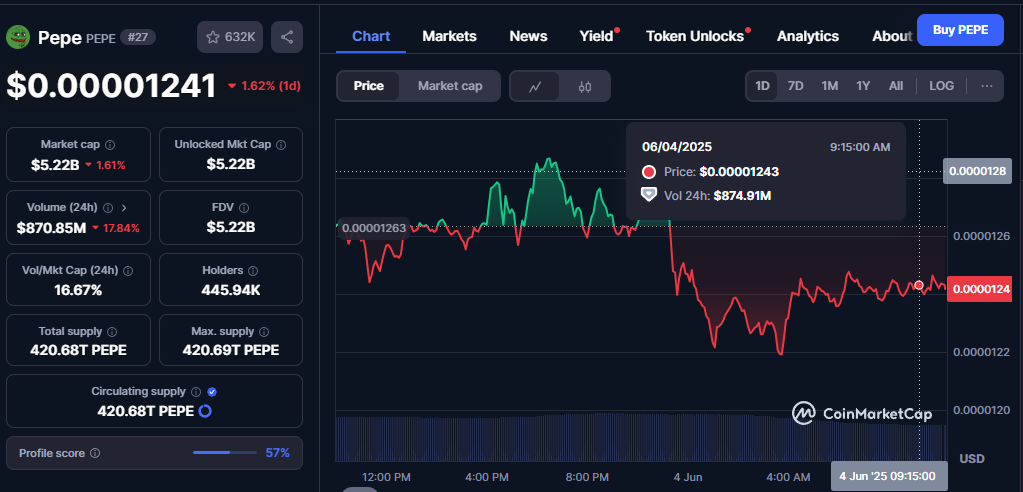Show info for Max. supply
Image resolution: width=1023 pixels, height=492 pixels.
264,331
